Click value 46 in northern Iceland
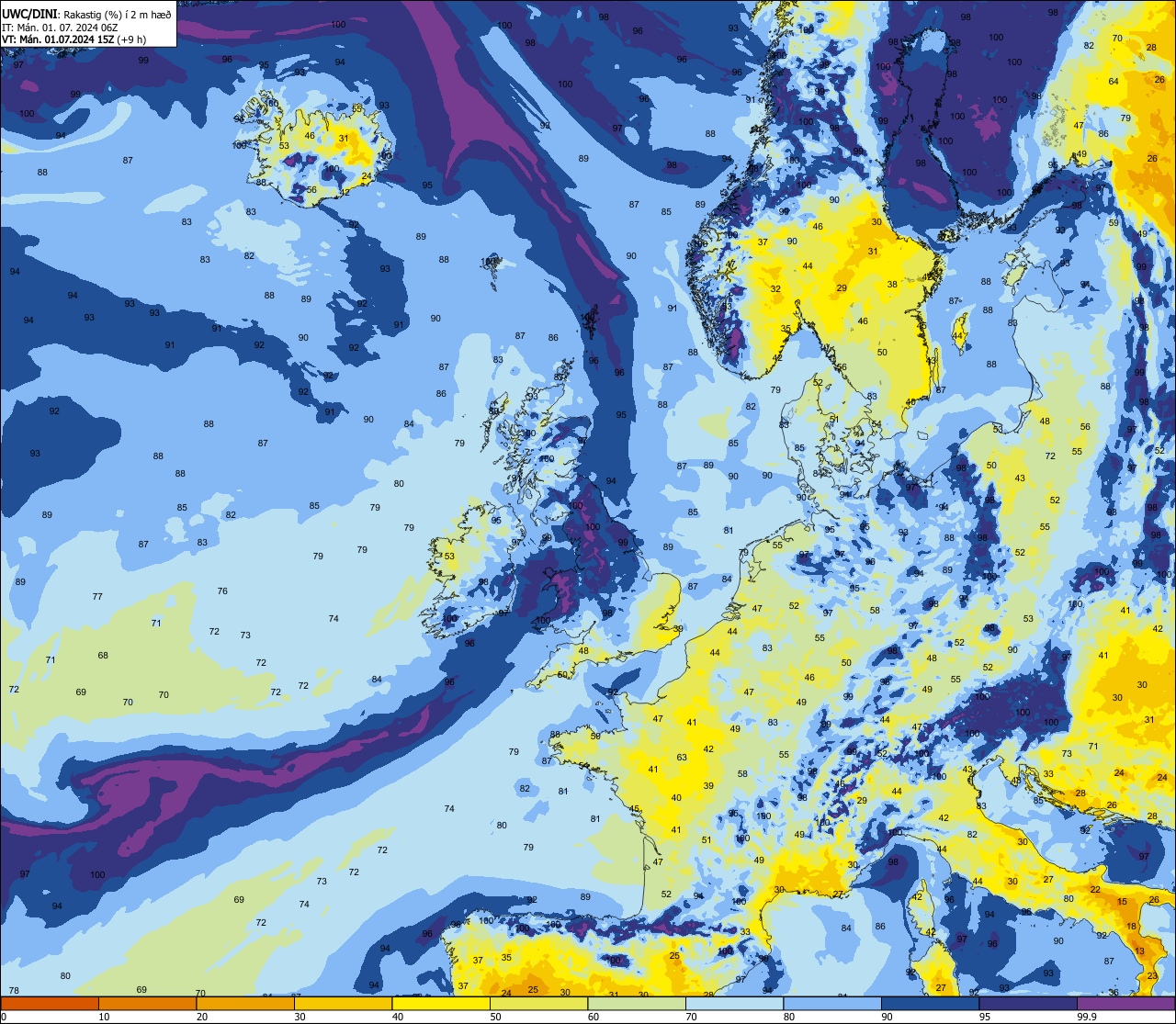 pos(310,135)
